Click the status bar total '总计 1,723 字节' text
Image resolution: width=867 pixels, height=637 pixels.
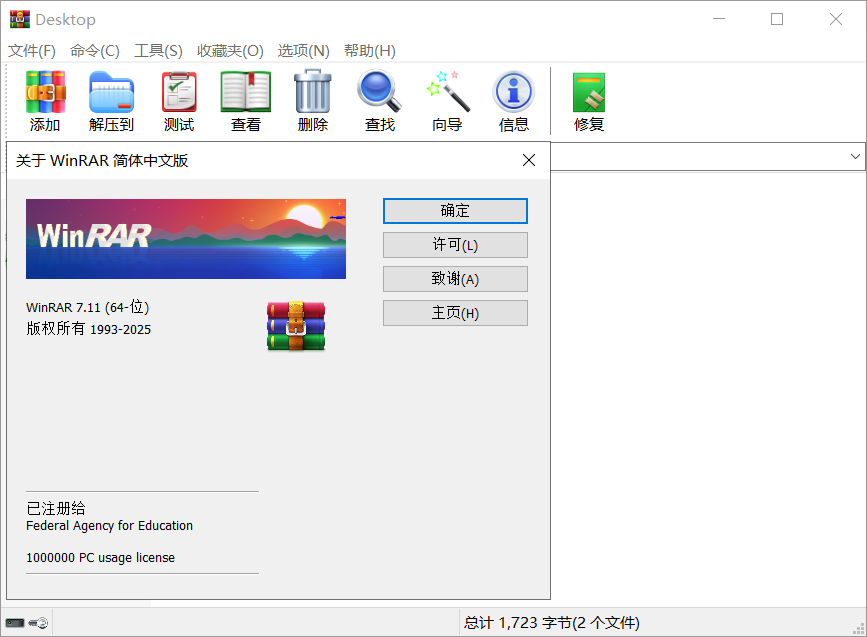(x=551, y=623)
